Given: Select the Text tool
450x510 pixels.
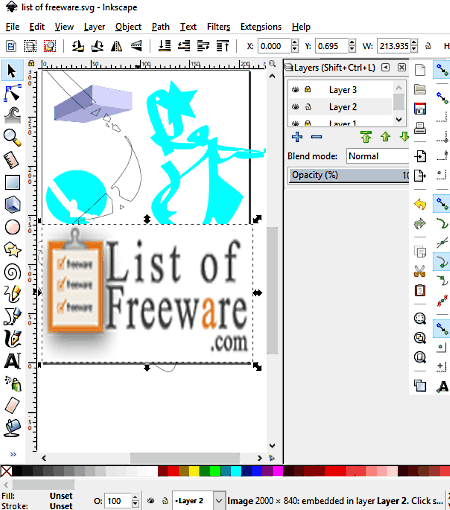Looking at the screenshot, I should (x=12, y=361).
